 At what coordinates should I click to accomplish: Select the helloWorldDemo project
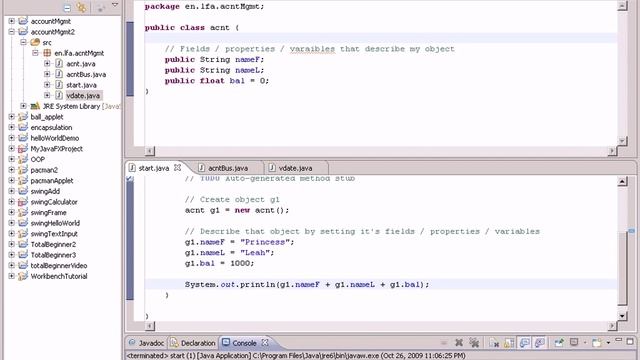[x=55, y=138]
